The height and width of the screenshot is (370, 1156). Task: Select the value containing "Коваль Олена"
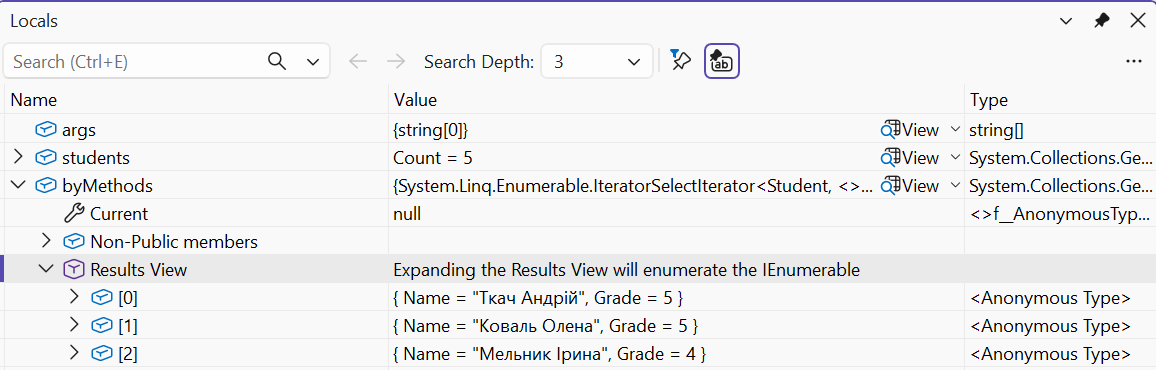[x=546, y=326]
